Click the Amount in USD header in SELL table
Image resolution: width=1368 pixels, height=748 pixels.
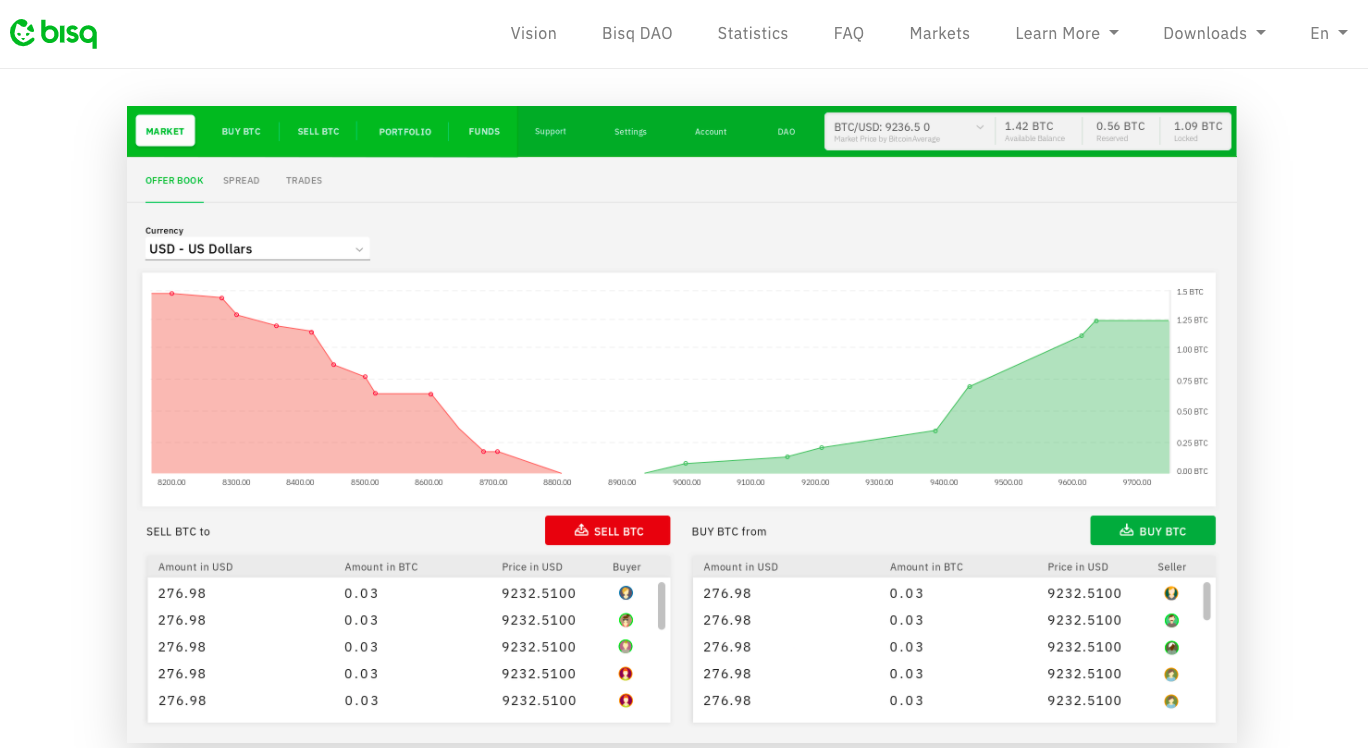pos(195,567)
